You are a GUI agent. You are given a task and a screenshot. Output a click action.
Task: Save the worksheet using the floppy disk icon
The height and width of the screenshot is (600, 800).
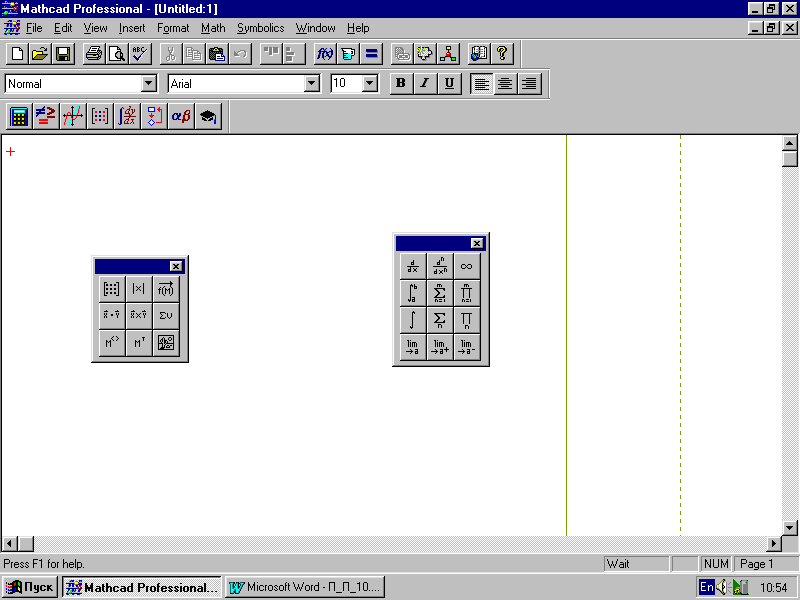click(63, 54)
